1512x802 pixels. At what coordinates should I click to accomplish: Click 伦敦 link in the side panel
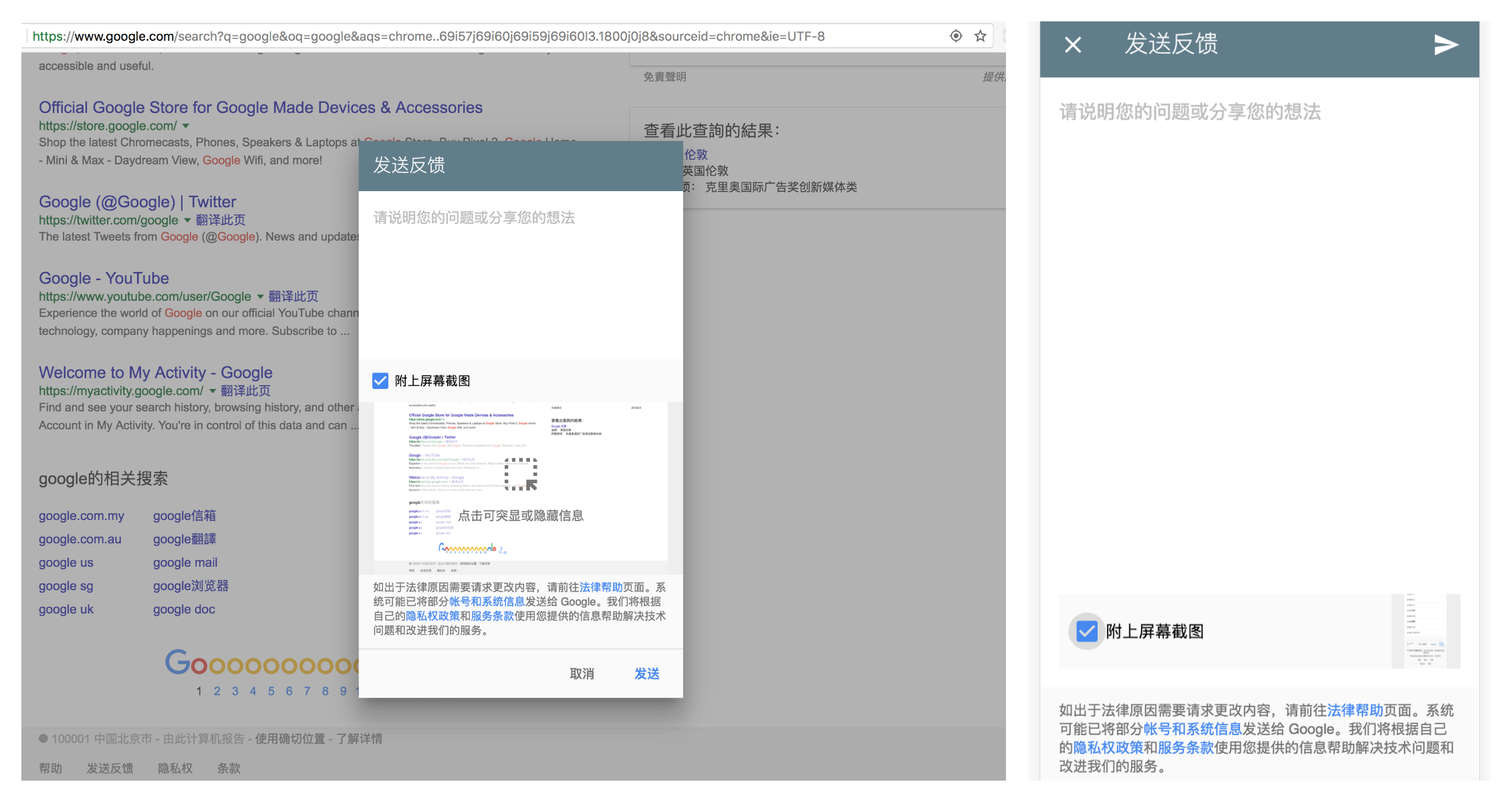point(696,155)
